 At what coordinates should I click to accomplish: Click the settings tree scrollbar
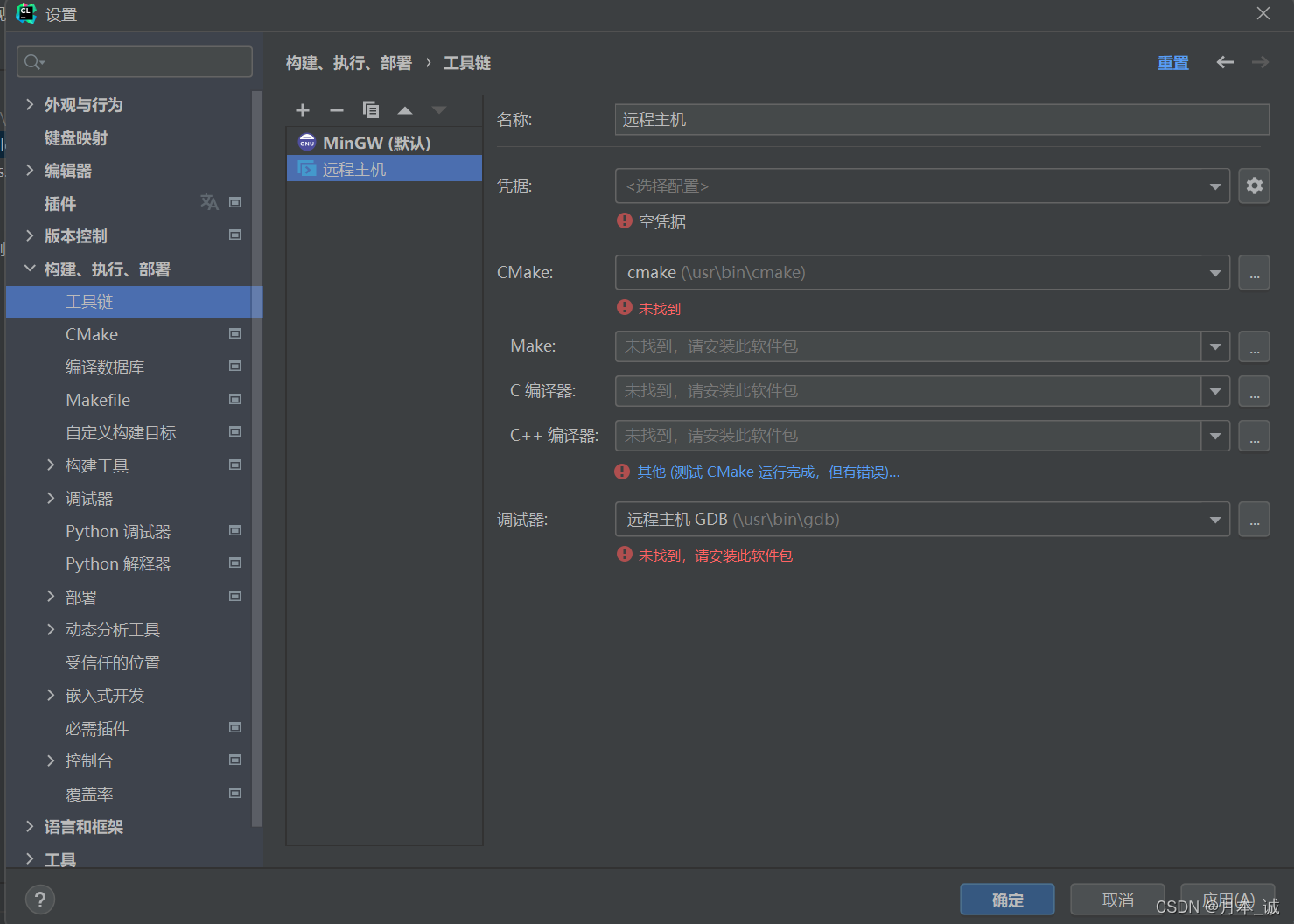pos(257,458)
